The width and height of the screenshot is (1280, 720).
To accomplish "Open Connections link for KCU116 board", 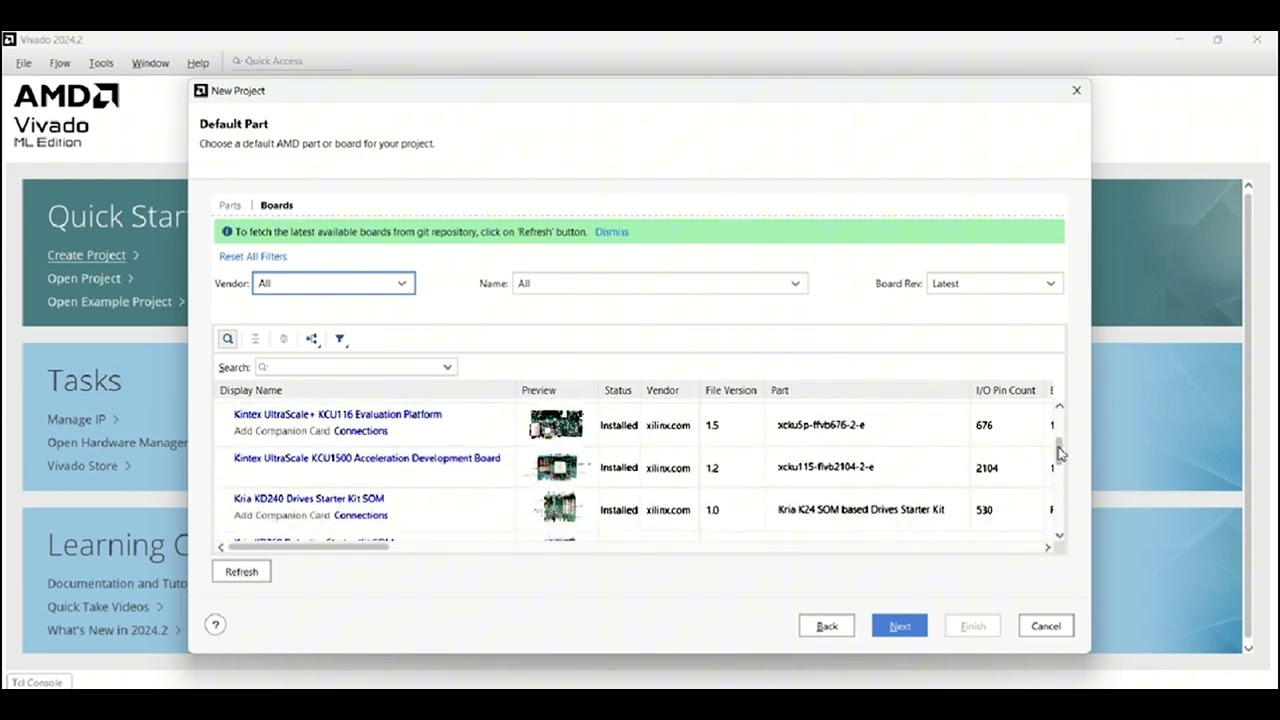I will (x=361, y=431).
